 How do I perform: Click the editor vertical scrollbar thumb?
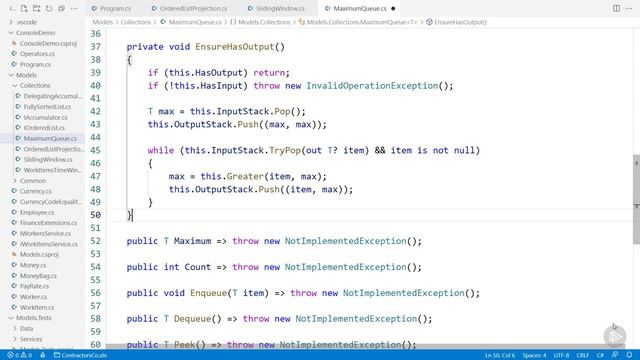pos(636,199)
